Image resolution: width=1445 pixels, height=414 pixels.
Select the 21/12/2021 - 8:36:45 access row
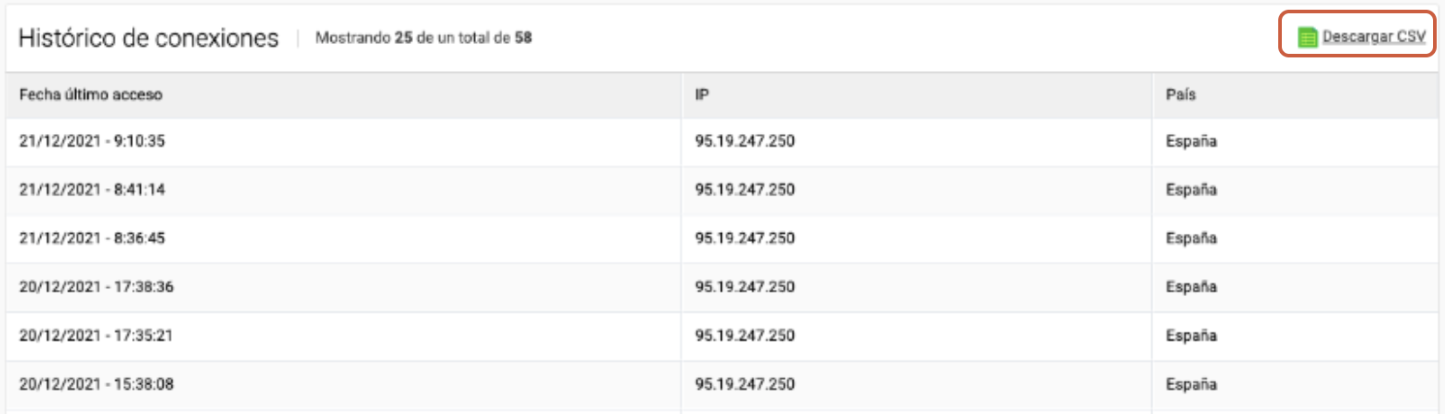click(x=722, y=238)
